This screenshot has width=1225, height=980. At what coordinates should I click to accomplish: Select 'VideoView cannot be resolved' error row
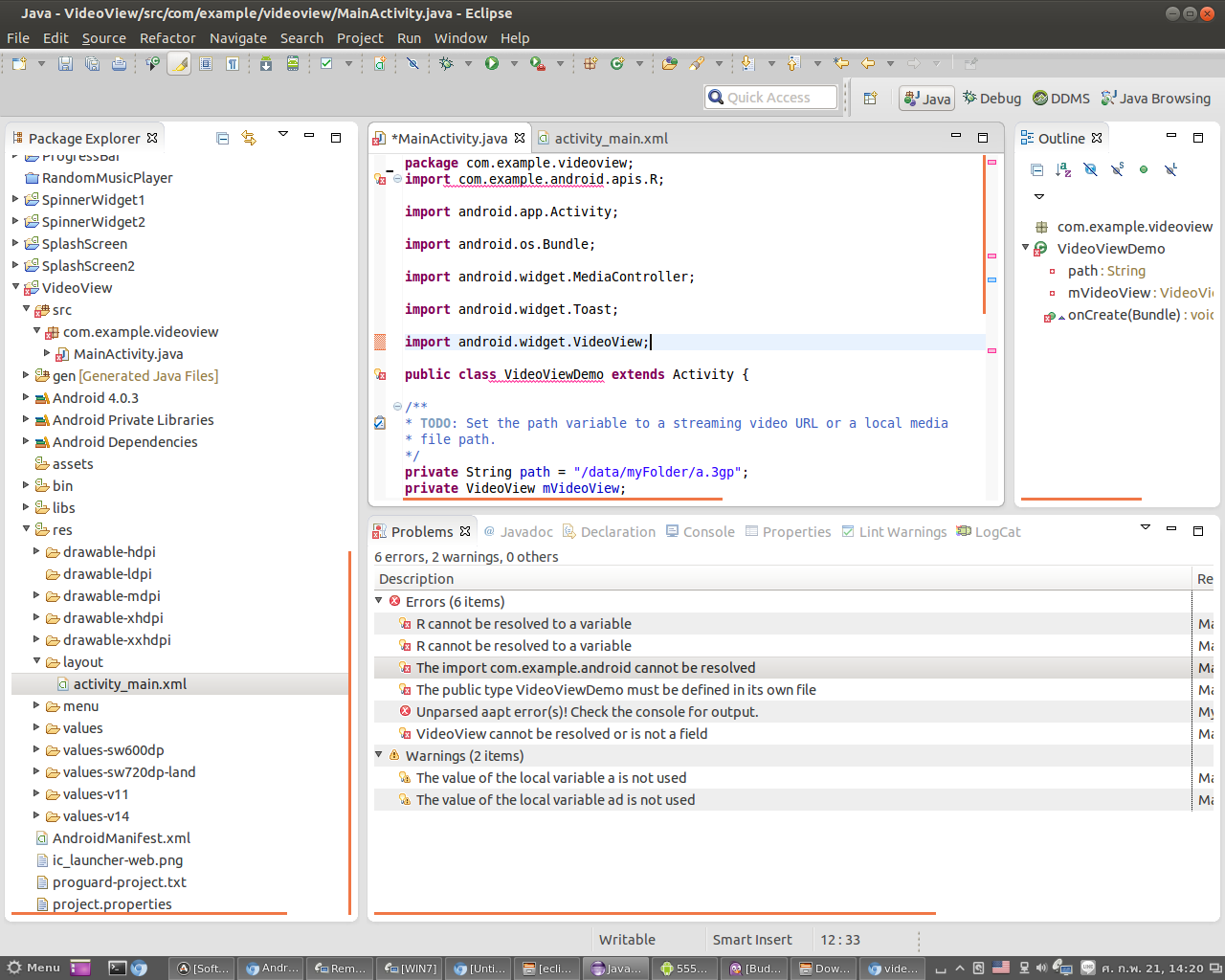point(782,733)
